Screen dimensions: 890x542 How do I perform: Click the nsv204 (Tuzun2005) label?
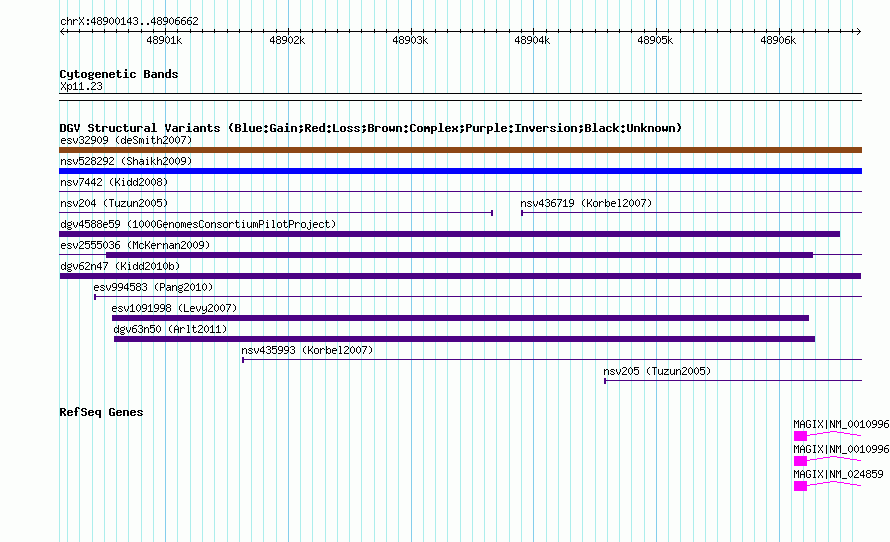pyautogui.click(x=114, y=203)
